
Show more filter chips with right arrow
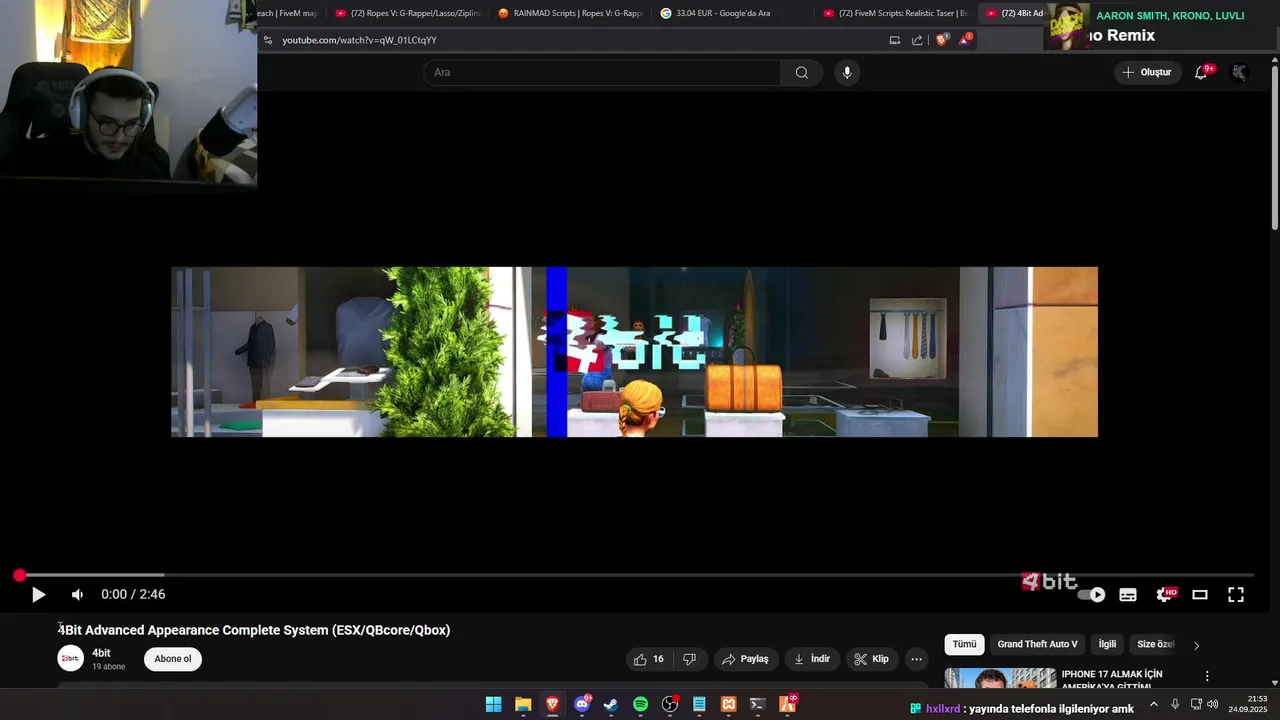[1196, 645]
